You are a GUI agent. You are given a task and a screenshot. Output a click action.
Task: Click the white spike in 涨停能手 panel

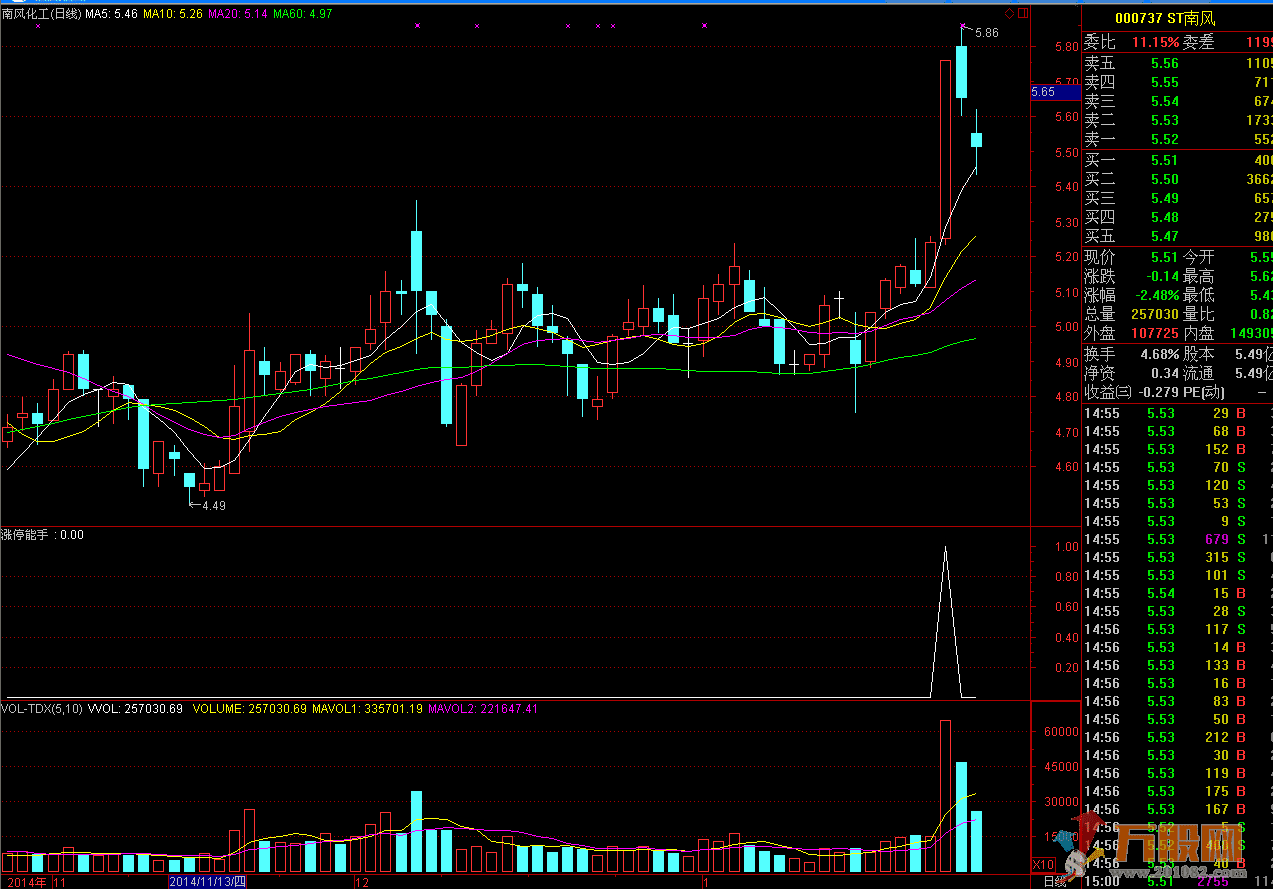coord(945,621)
